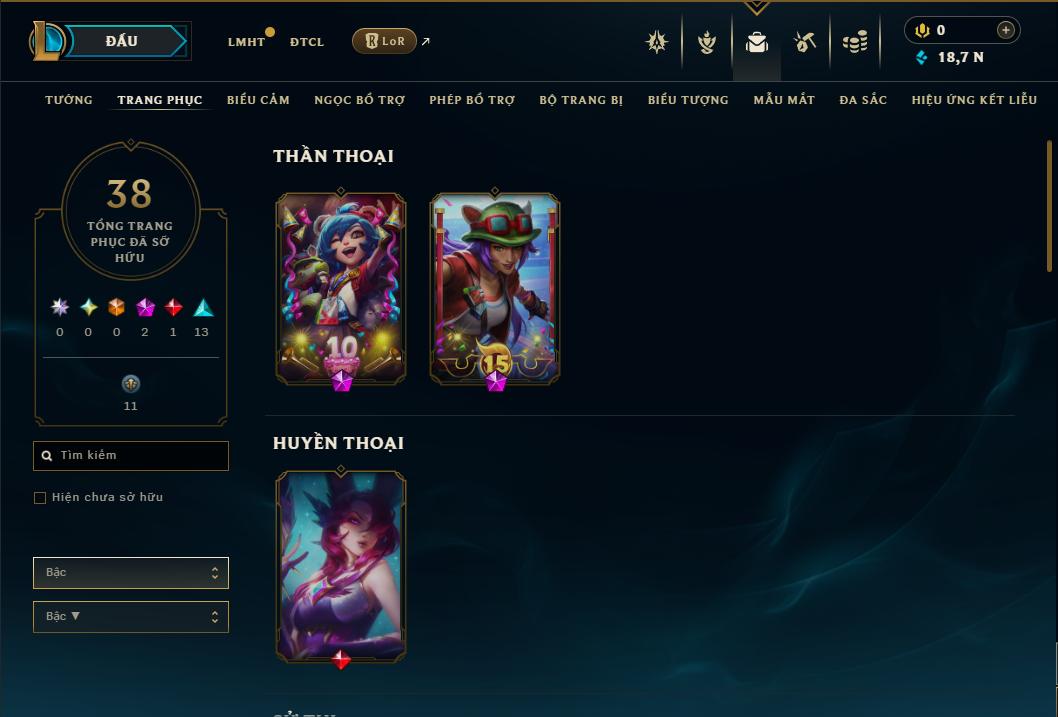This screenshot has height=717, width=1058.
Task: Click the plus icon to buy RP
Action: (x=1005, y=30)
